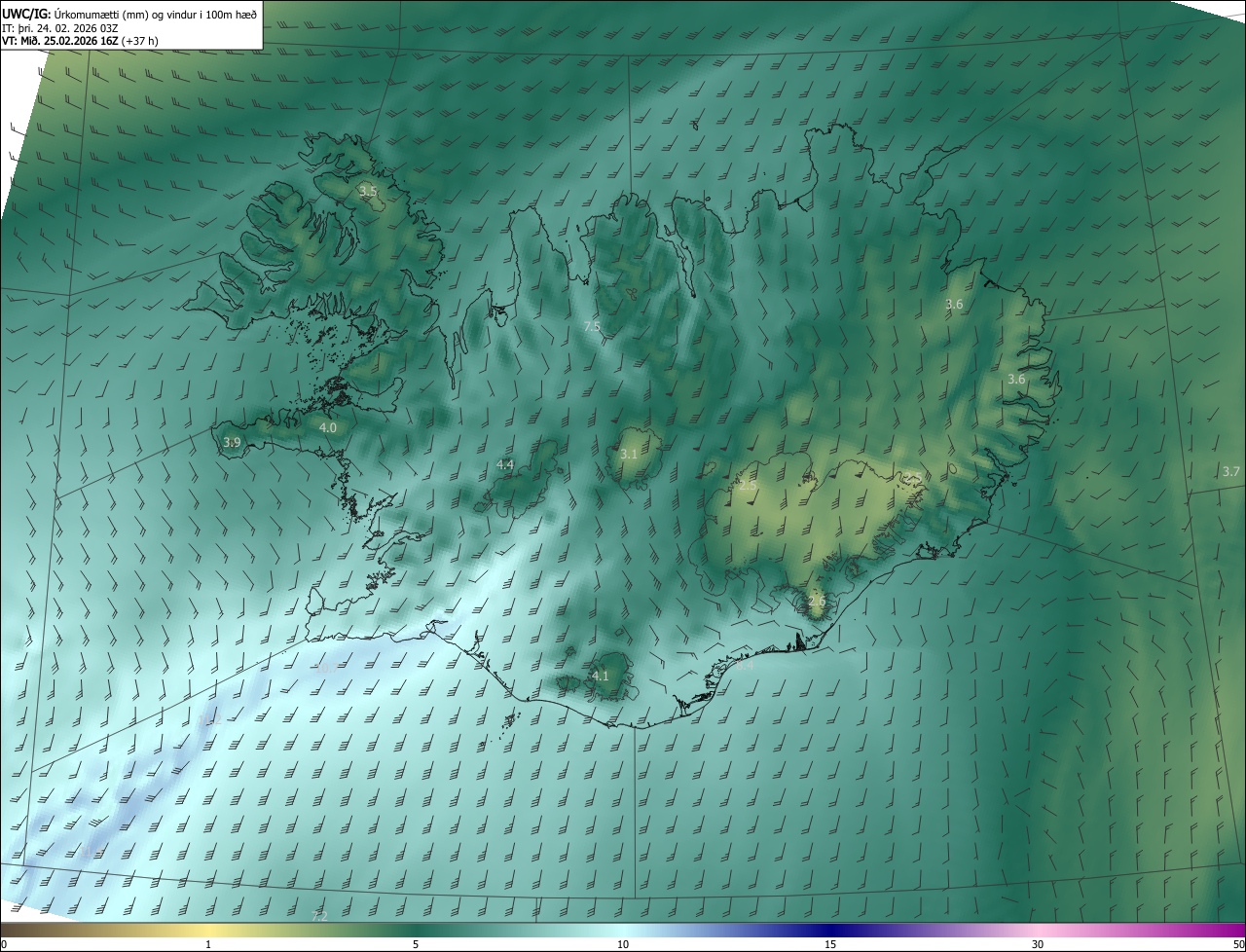Click the "10" tick on the color bar
The height and width of the screenshot is (952, 1246).
(x=623, y=944)
